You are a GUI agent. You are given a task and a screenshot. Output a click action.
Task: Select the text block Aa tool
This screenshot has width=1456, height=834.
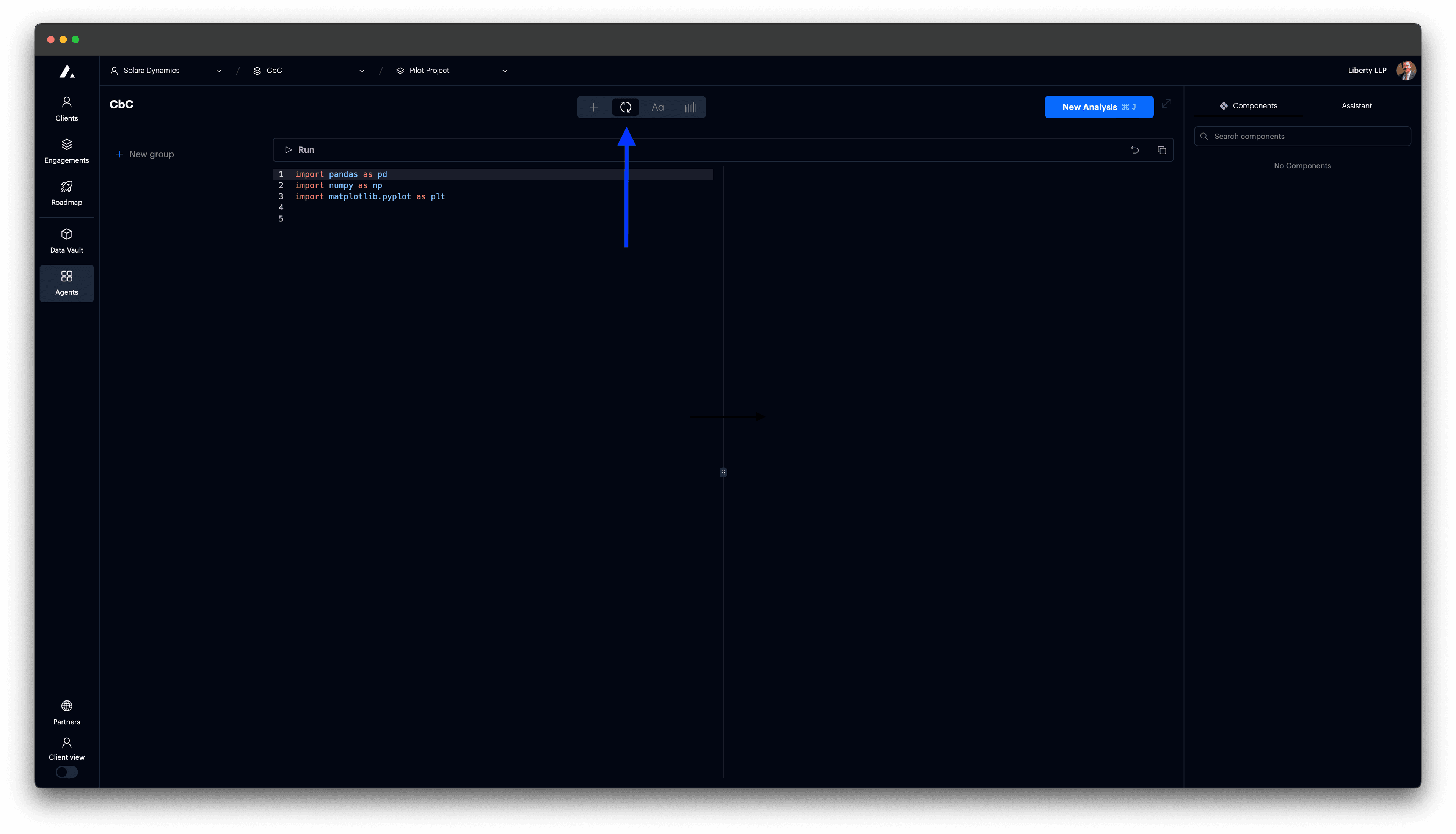pos(657,107)
